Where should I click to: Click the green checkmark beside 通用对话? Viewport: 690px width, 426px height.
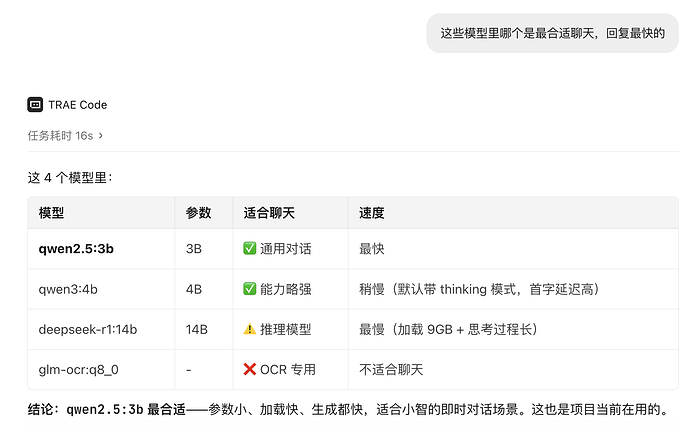pos(250,249)
